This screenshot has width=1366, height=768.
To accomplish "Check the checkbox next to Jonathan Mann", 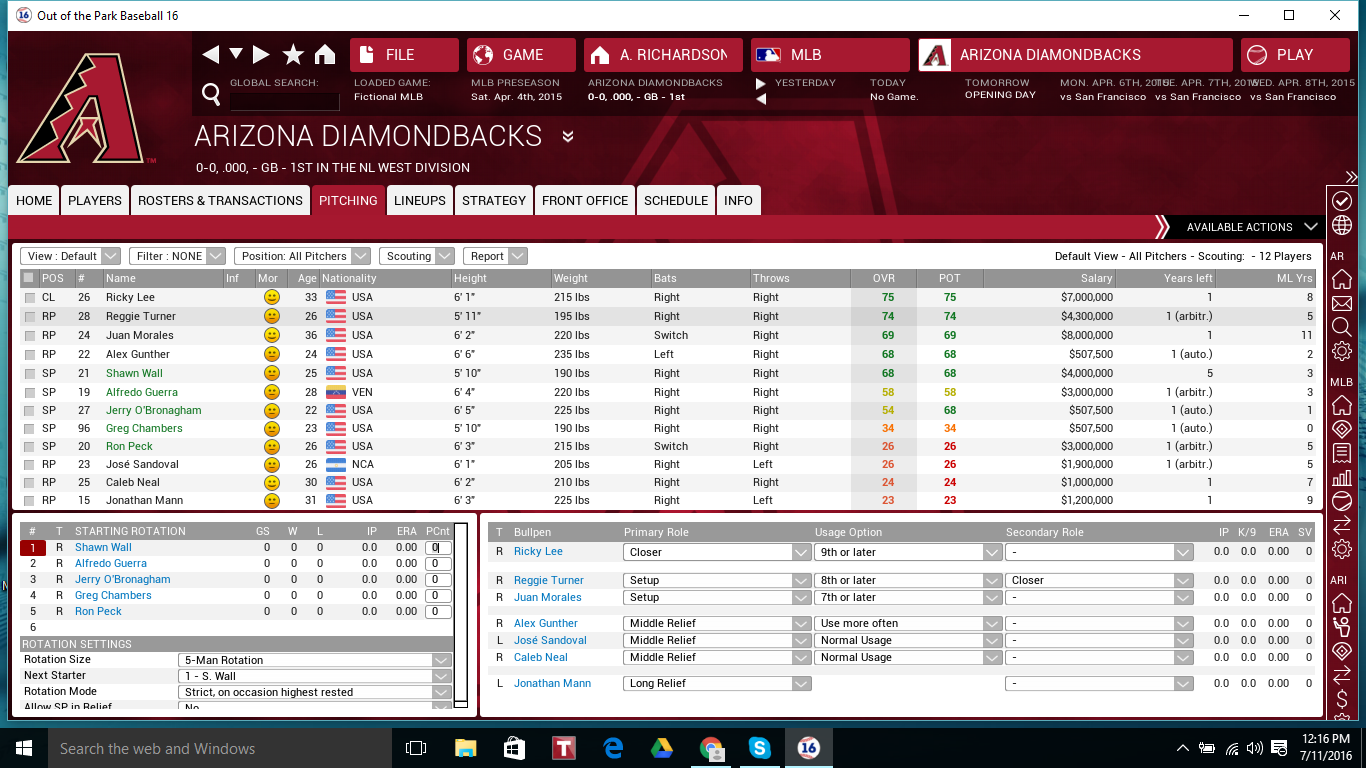I will [x=29, y=500].
